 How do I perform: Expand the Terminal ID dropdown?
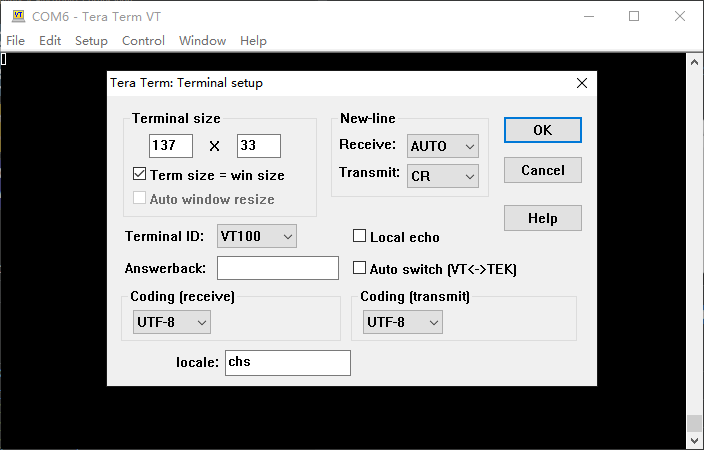click(x=256, y=237)
